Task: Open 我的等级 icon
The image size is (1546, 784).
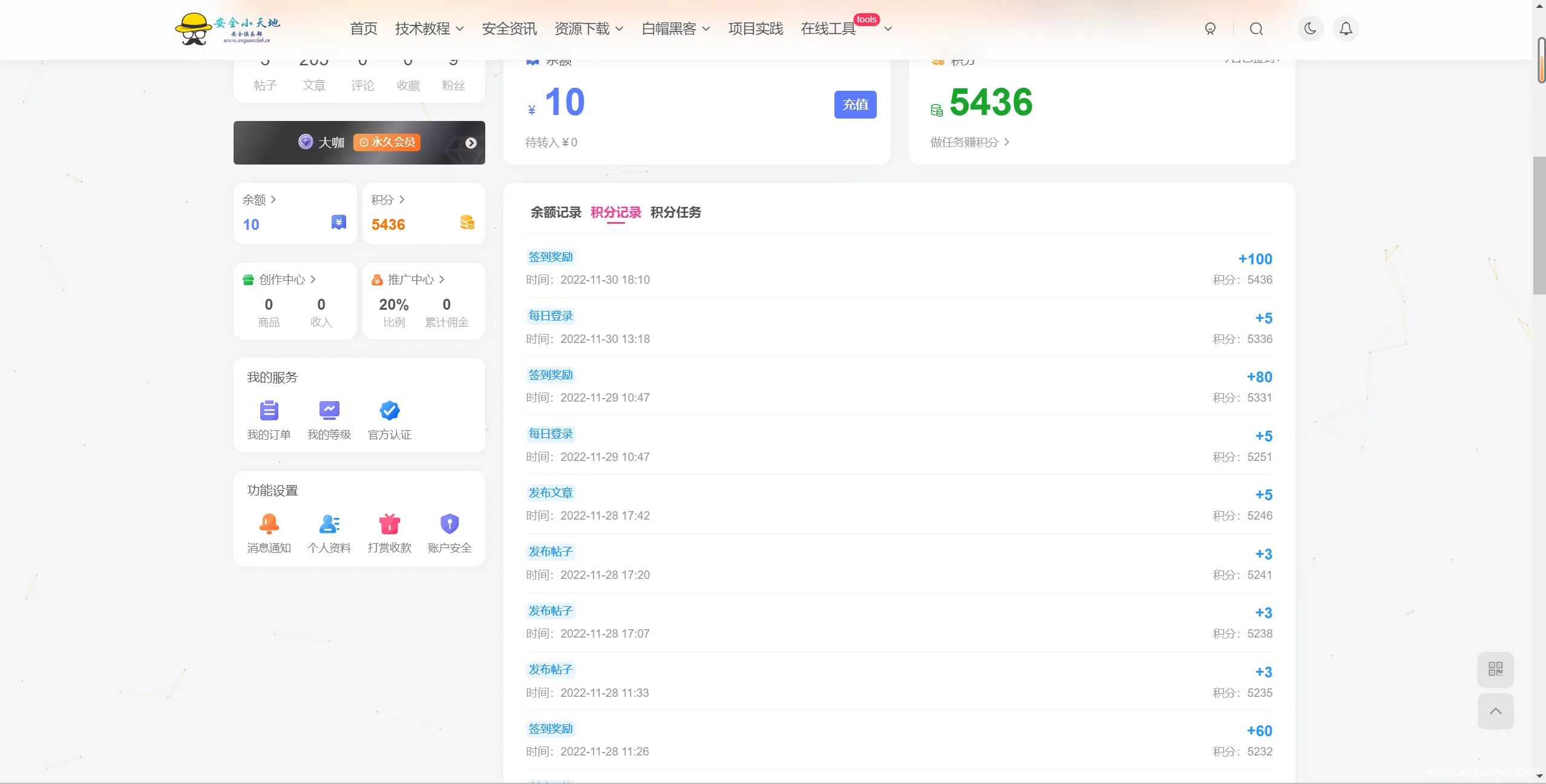Action: click(x=329, y=410)
